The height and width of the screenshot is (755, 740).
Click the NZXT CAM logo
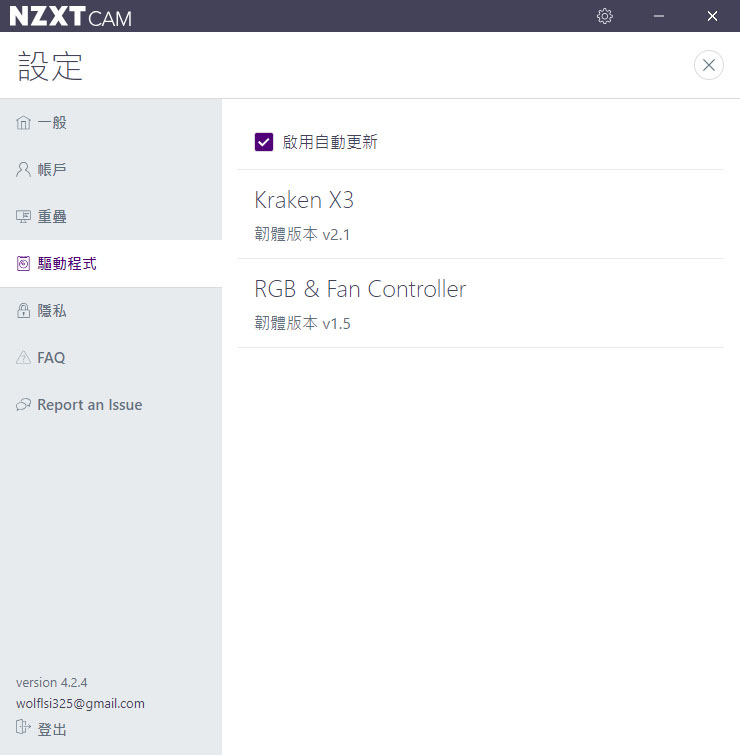(70, 16)
